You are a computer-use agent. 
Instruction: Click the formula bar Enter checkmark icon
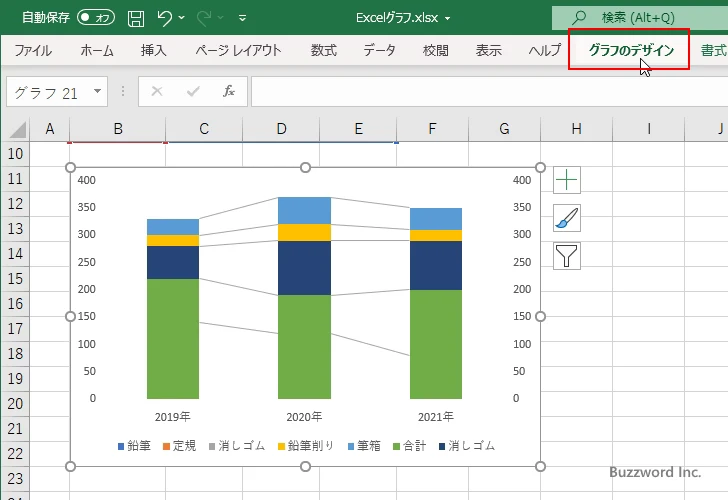[193, 91]
